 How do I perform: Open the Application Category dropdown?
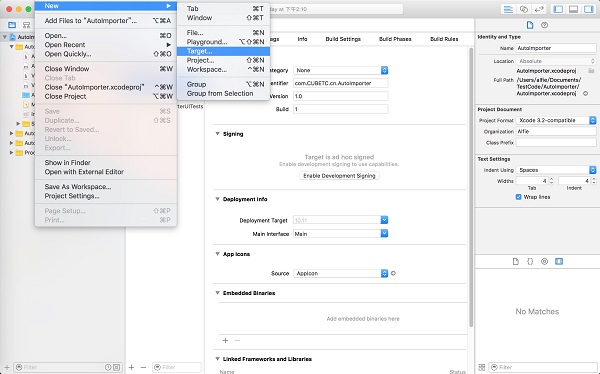coord(341,70)
